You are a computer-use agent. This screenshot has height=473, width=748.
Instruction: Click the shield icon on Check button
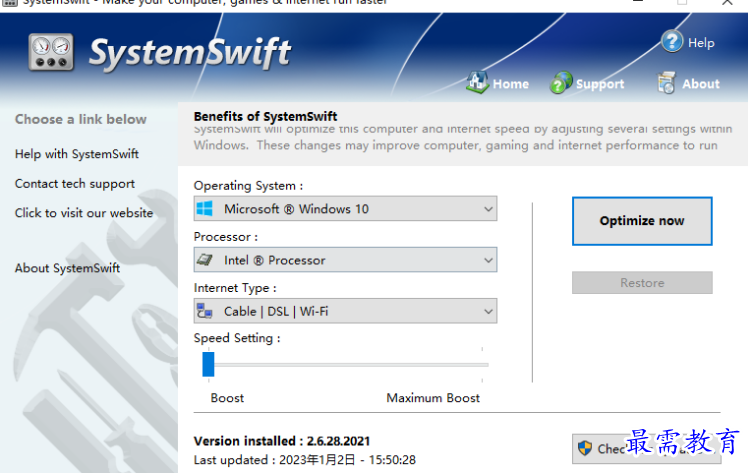point(584,448)
